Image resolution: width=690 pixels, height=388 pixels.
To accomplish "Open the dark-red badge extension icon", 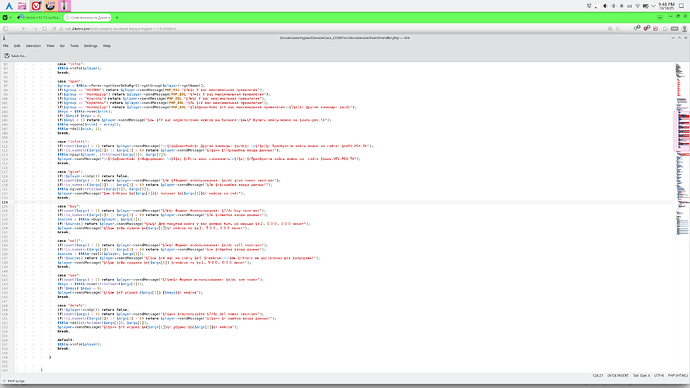I will (646, 28).
